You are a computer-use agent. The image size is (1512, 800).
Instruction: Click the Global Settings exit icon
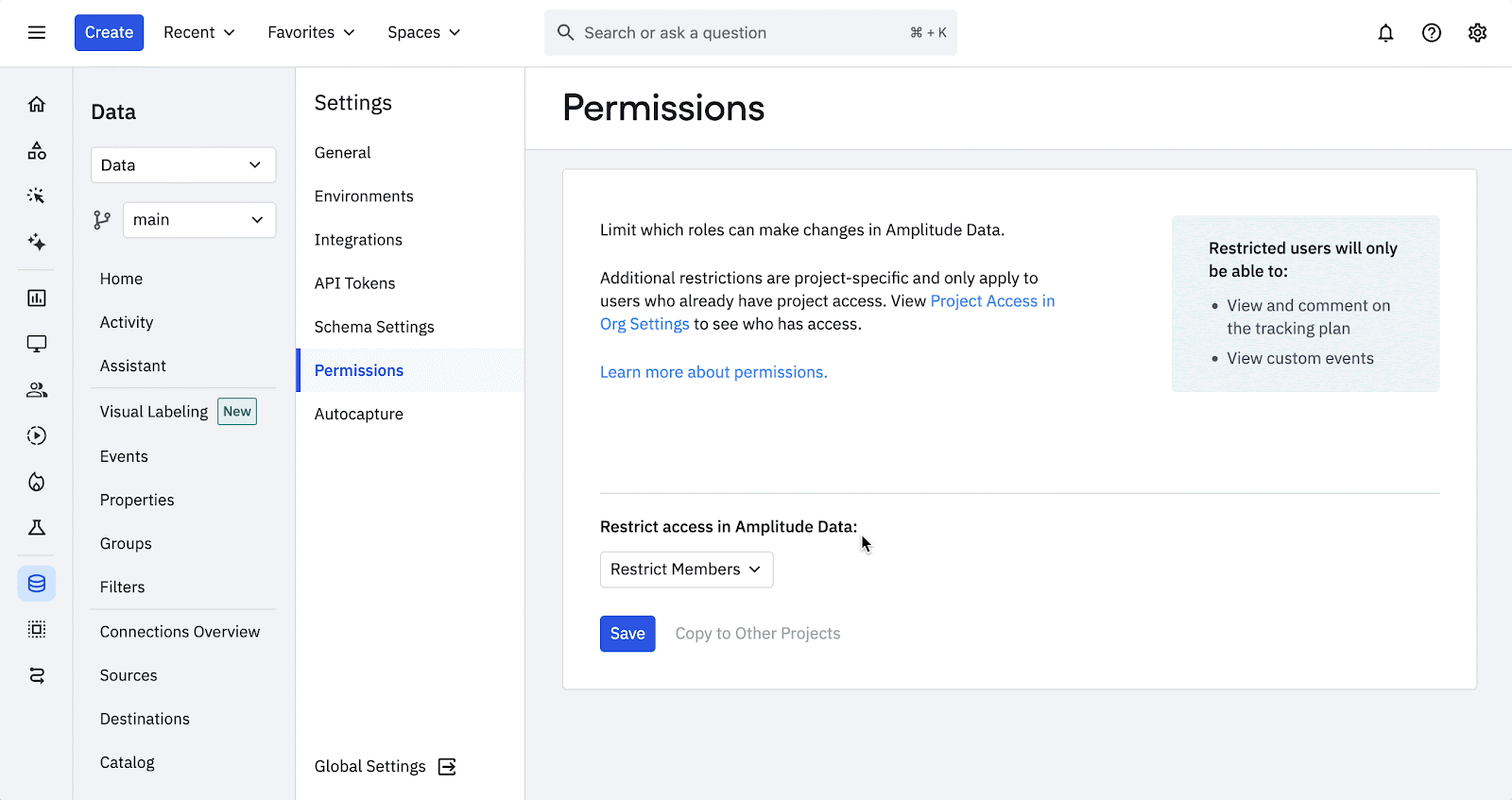[x=447, y=767]
